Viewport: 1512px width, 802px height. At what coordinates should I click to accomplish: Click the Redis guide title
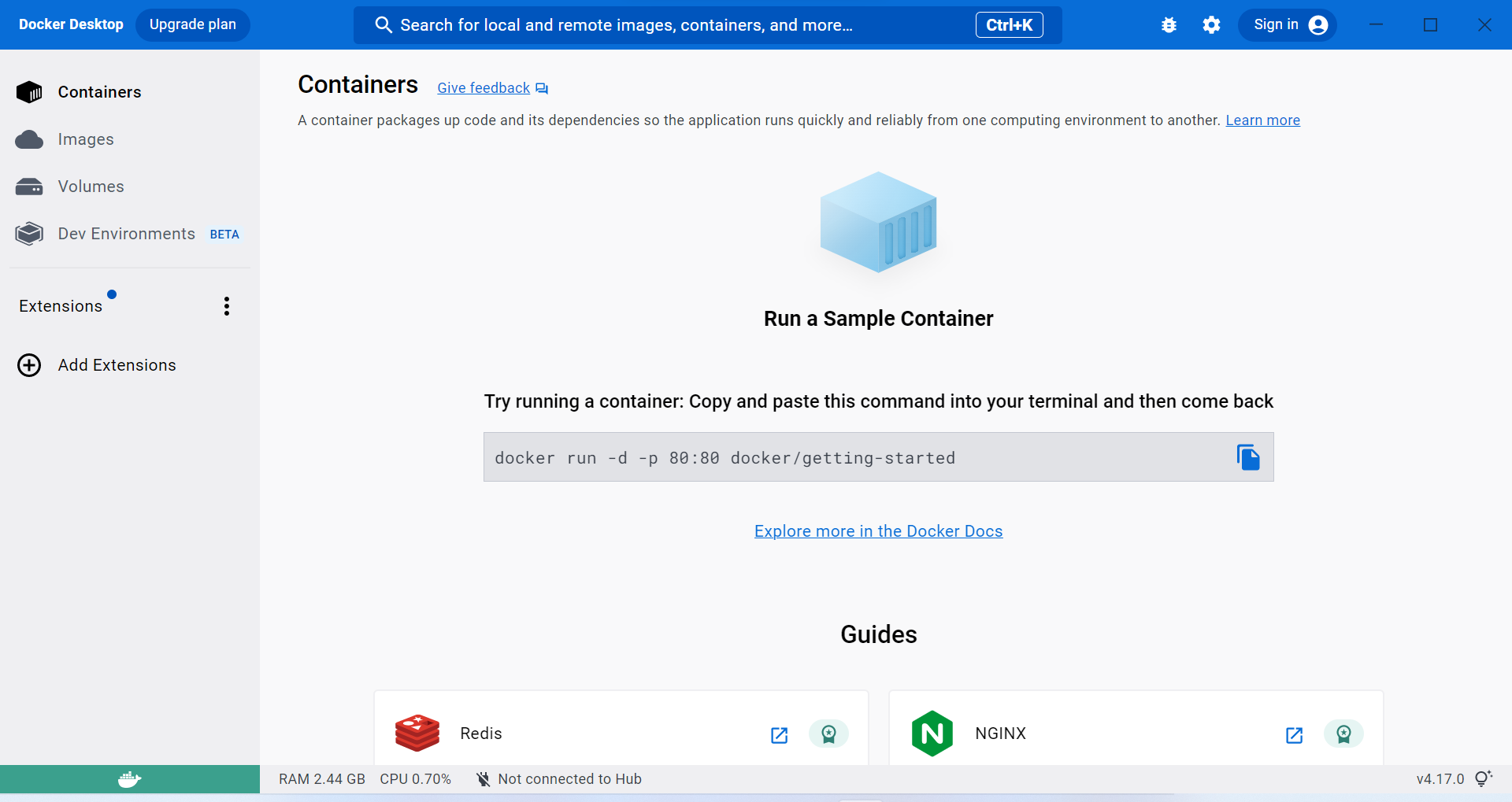480,734
